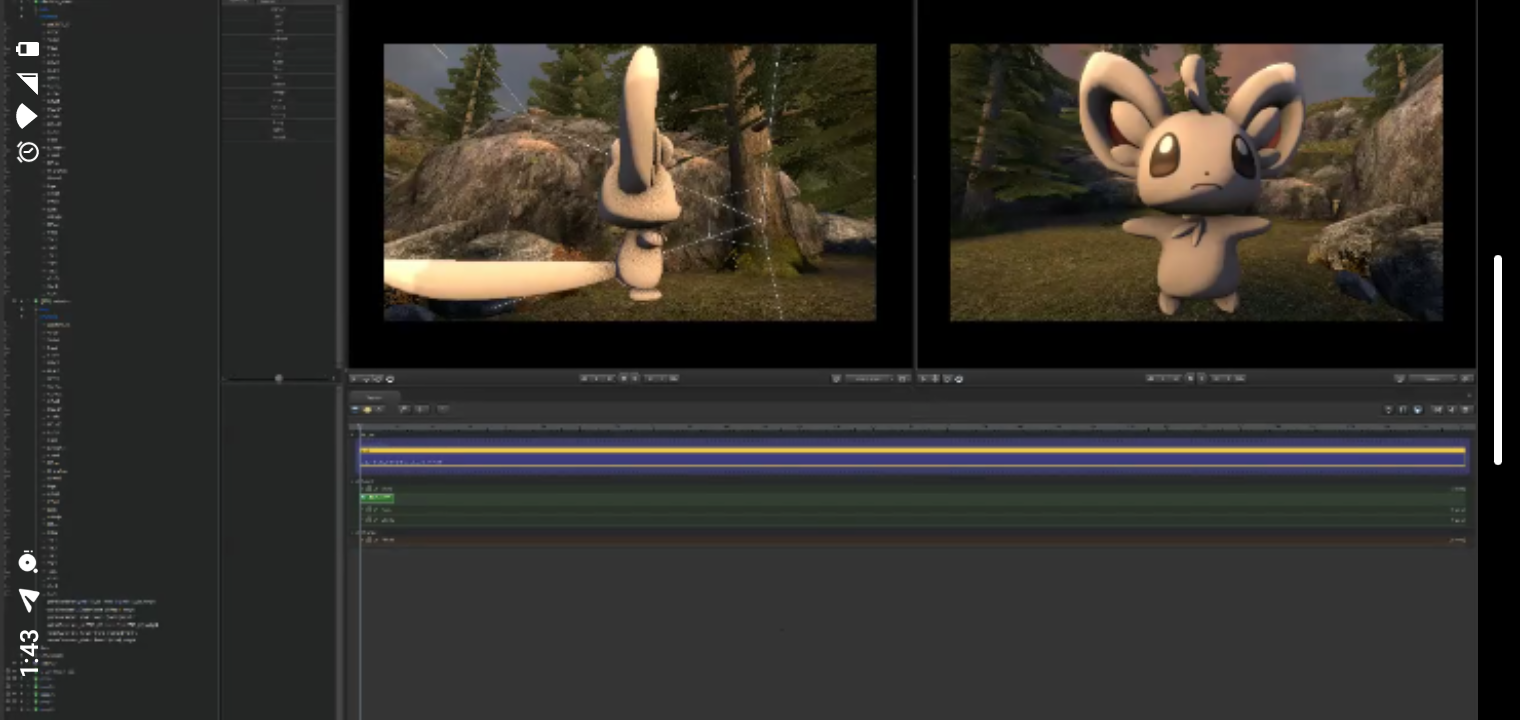1520x720 pixels.
Task: Tap the cellular signal status icon
Action: point(28,83)
